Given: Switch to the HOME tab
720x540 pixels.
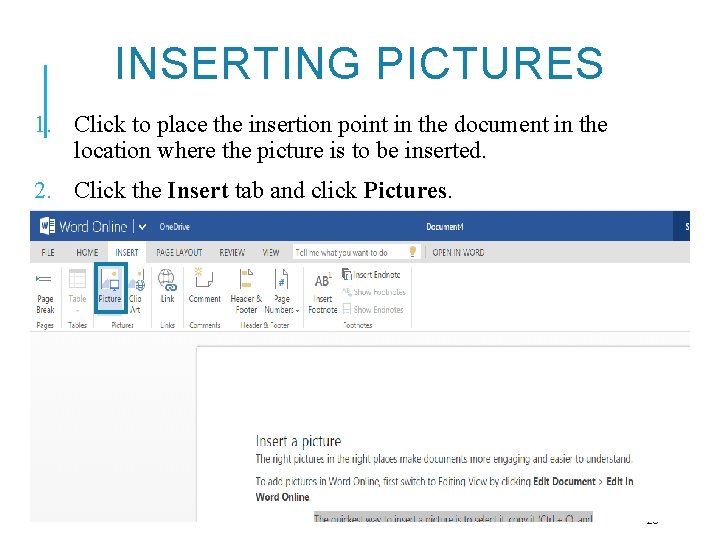Looking at the screenshot, I should point(87,253).
